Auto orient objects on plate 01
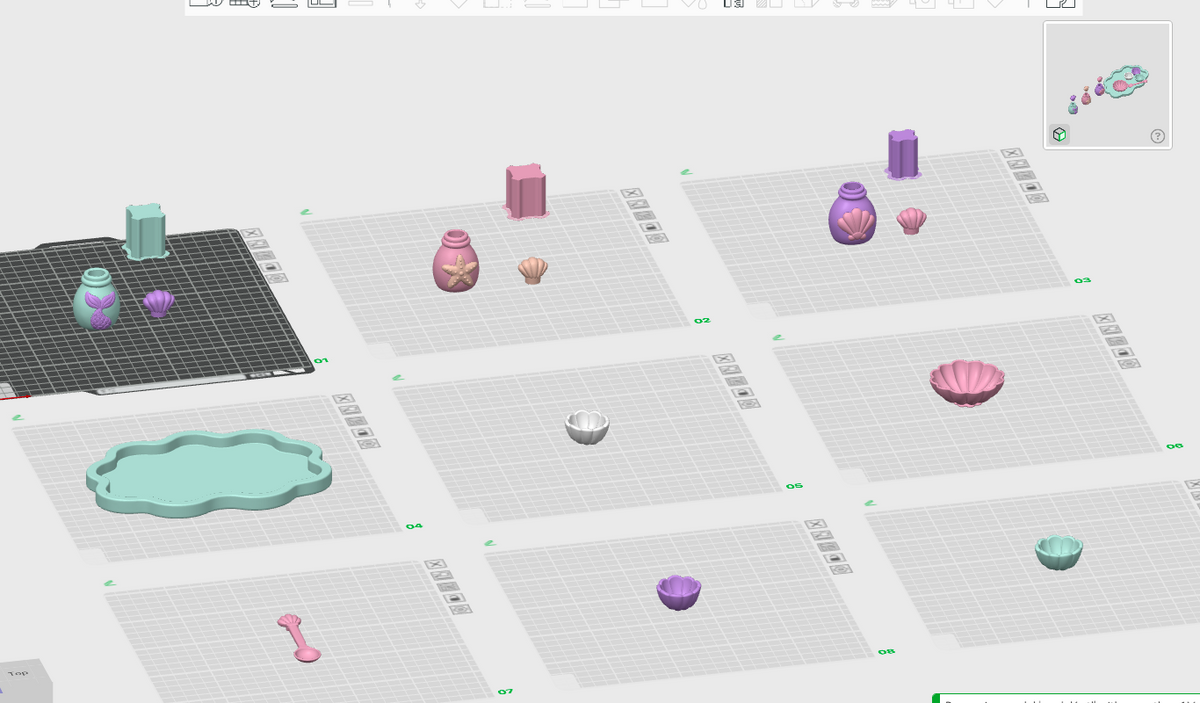Viewport: 1200px width, 703px height. [257, 244]
